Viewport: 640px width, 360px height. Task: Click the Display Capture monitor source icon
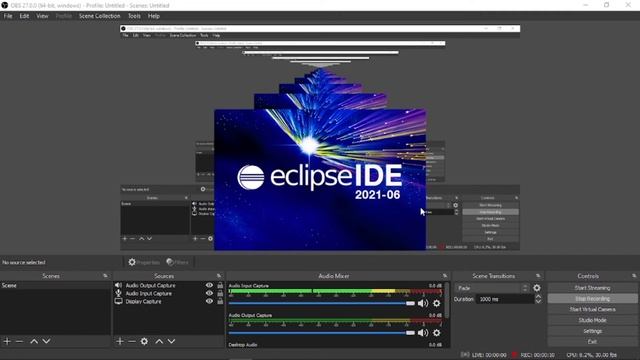click(118, 301)
